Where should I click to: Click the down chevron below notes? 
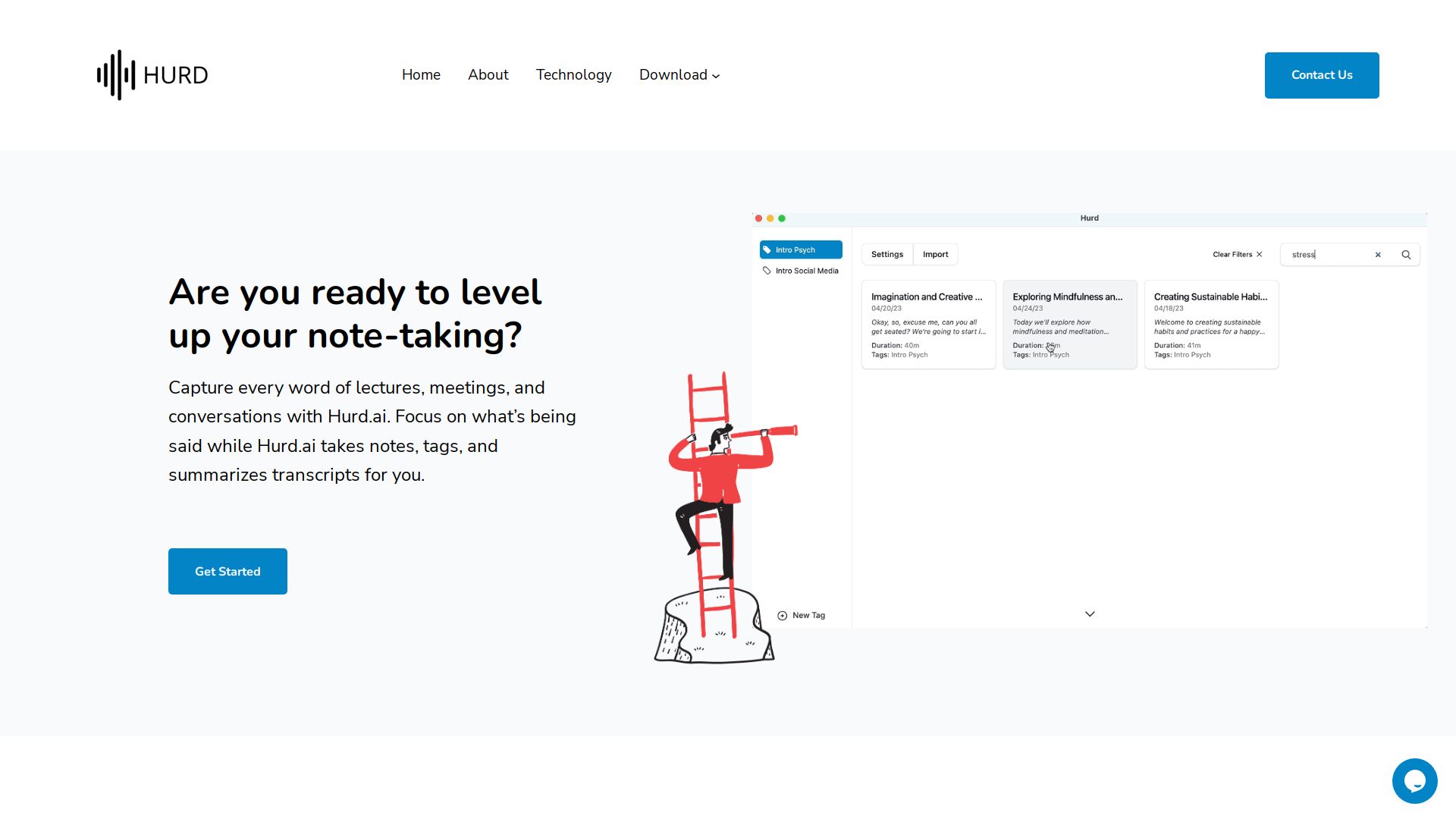(x=1090, y=614)
